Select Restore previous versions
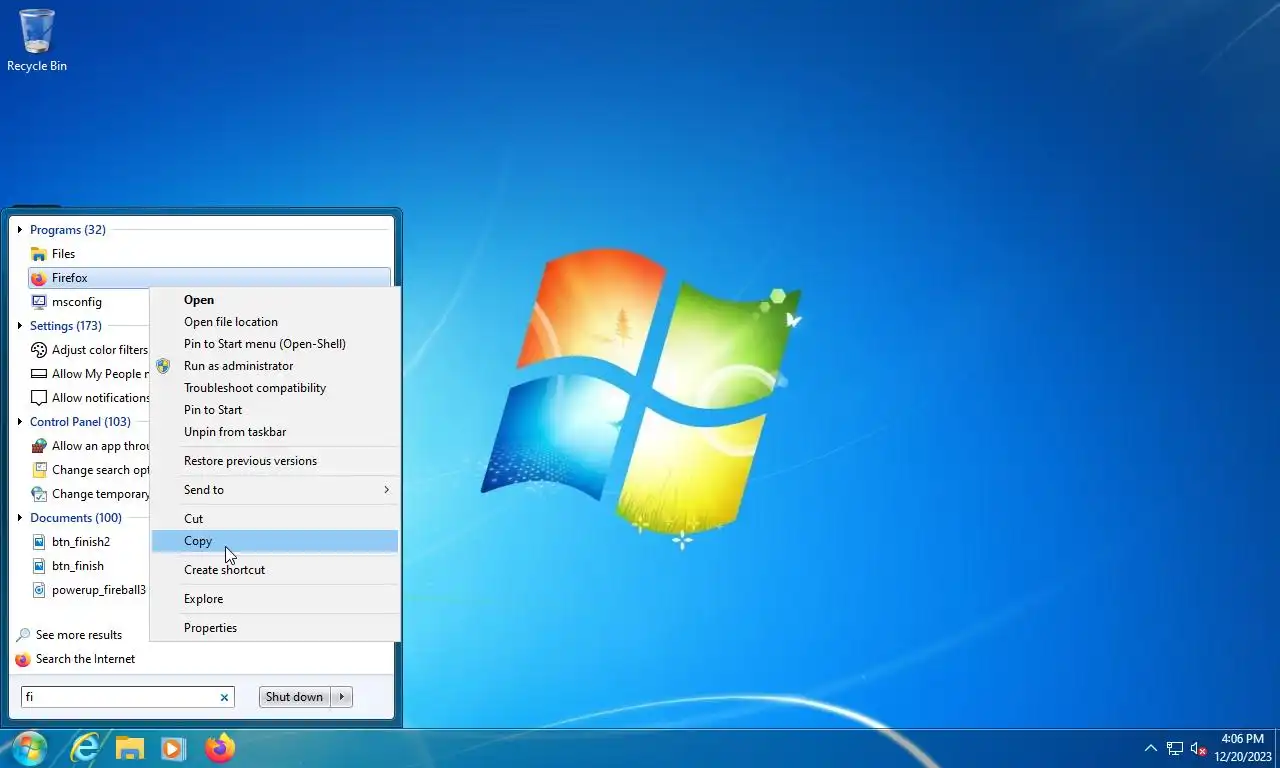The height and width of the screenshot is (768, 1280). pos(275,461)
